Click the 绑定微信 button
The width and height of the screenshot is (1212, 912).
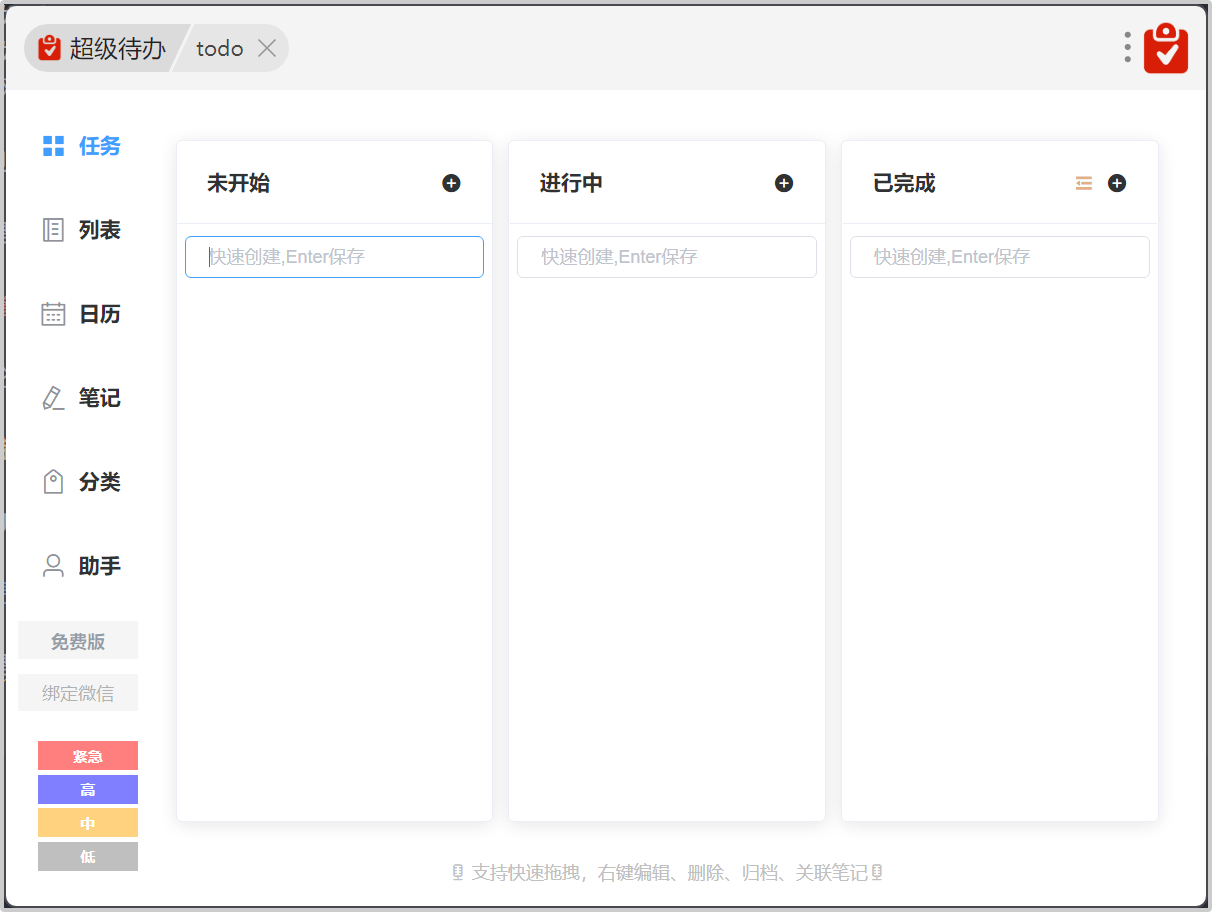[x=78, y=693]
